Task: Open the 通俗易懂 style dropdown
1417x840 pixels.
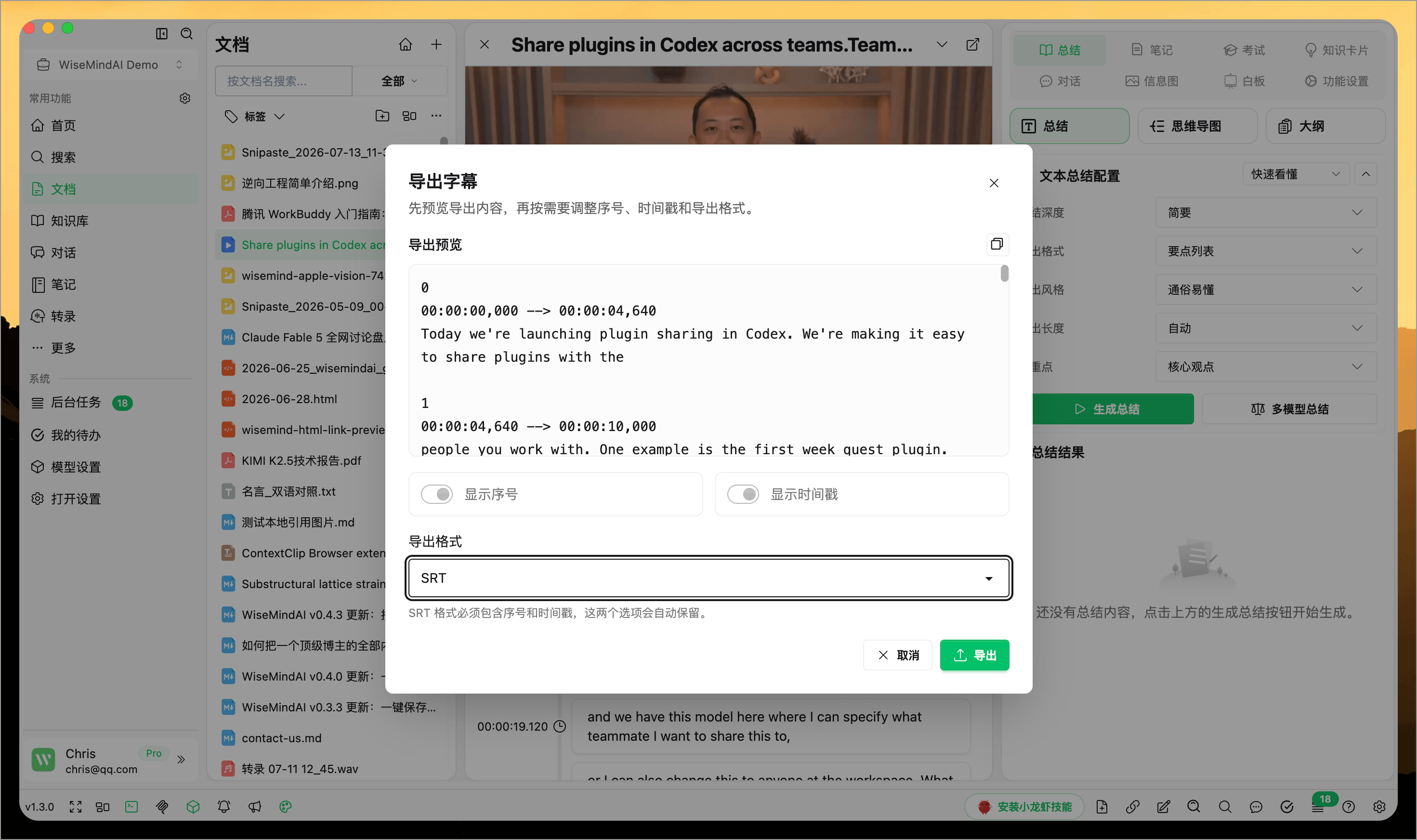Action: click(x=1266, y=290)
